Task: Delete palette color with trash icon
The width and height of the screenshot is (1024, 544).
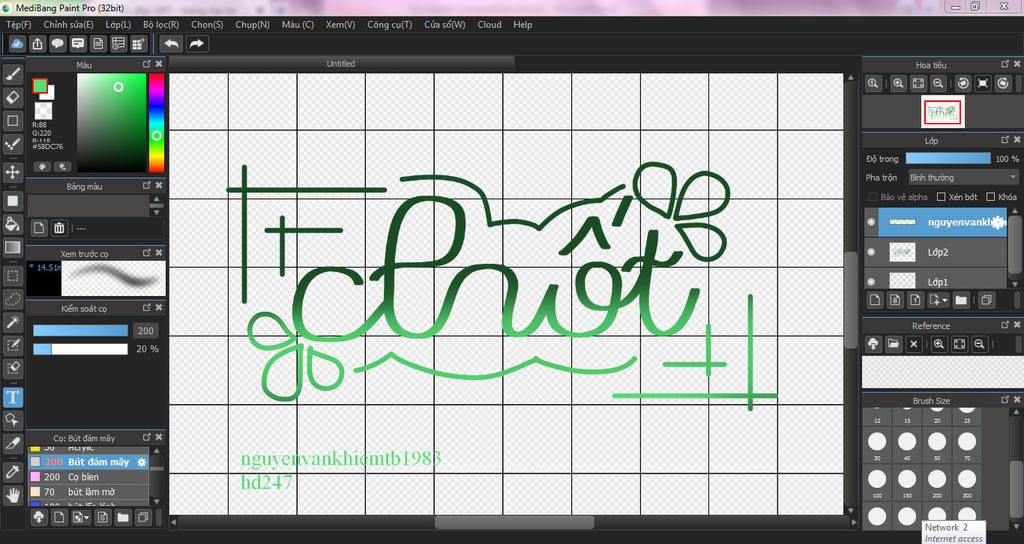Action: click(59, 228)
